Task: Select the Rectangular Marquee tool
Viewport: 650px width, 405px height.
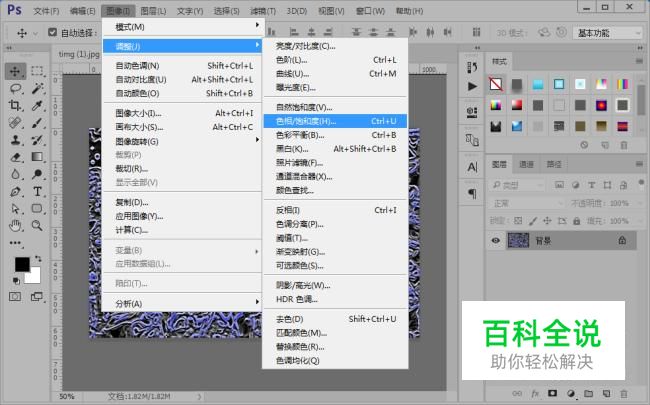Action: pos(37,71)
